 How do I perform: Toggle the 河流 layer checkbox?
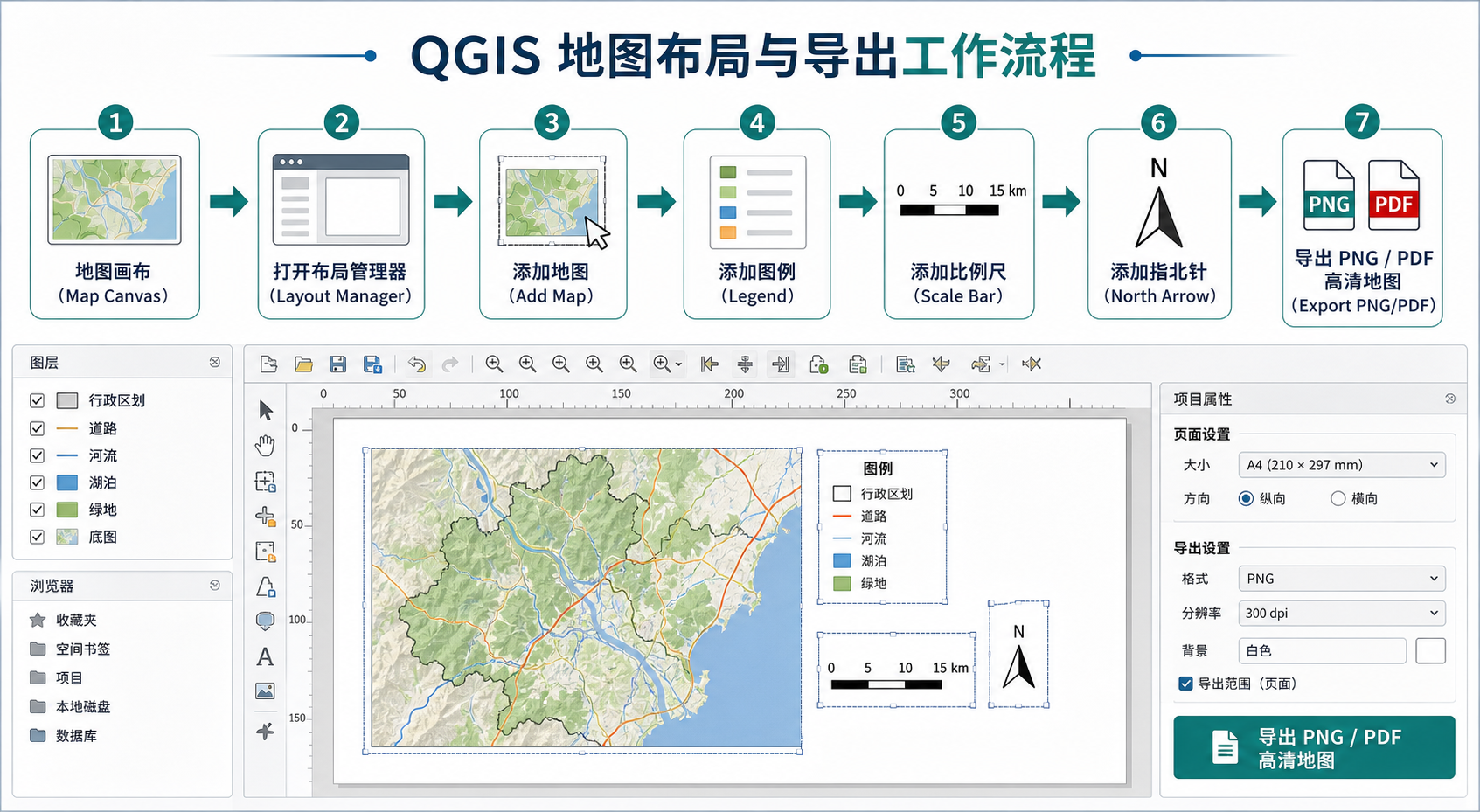pyautogui.click(x=37, y=455)
